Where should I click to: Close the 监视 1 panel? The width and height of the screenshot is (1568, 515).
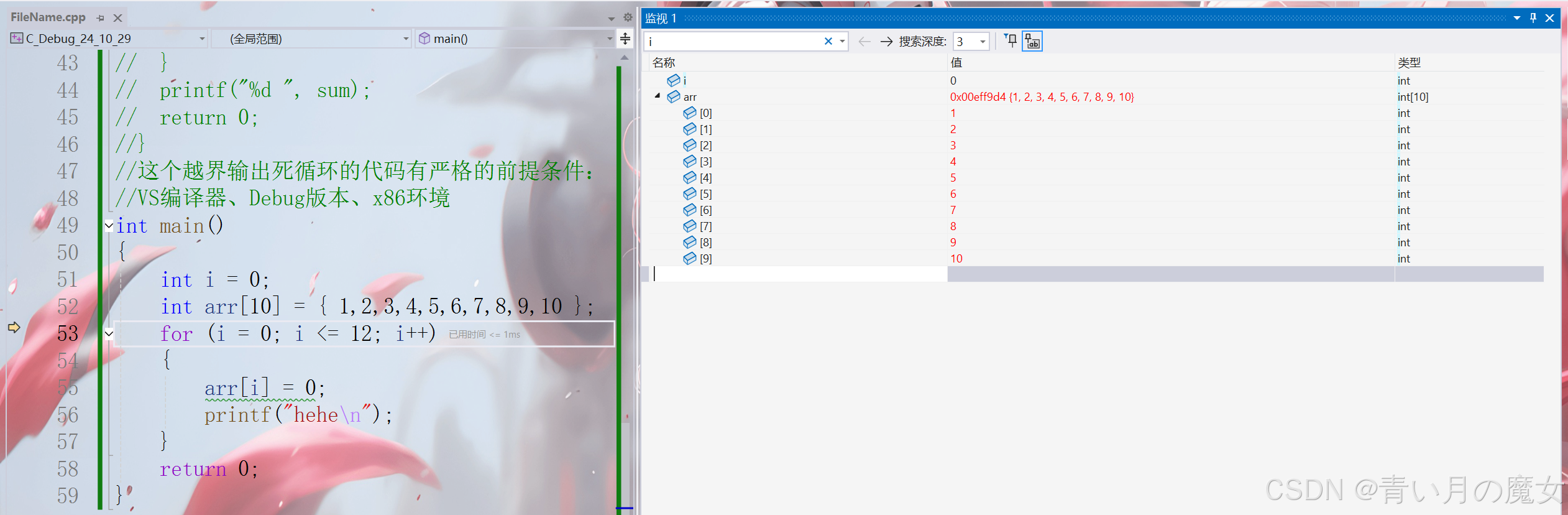click(1550, 18)
